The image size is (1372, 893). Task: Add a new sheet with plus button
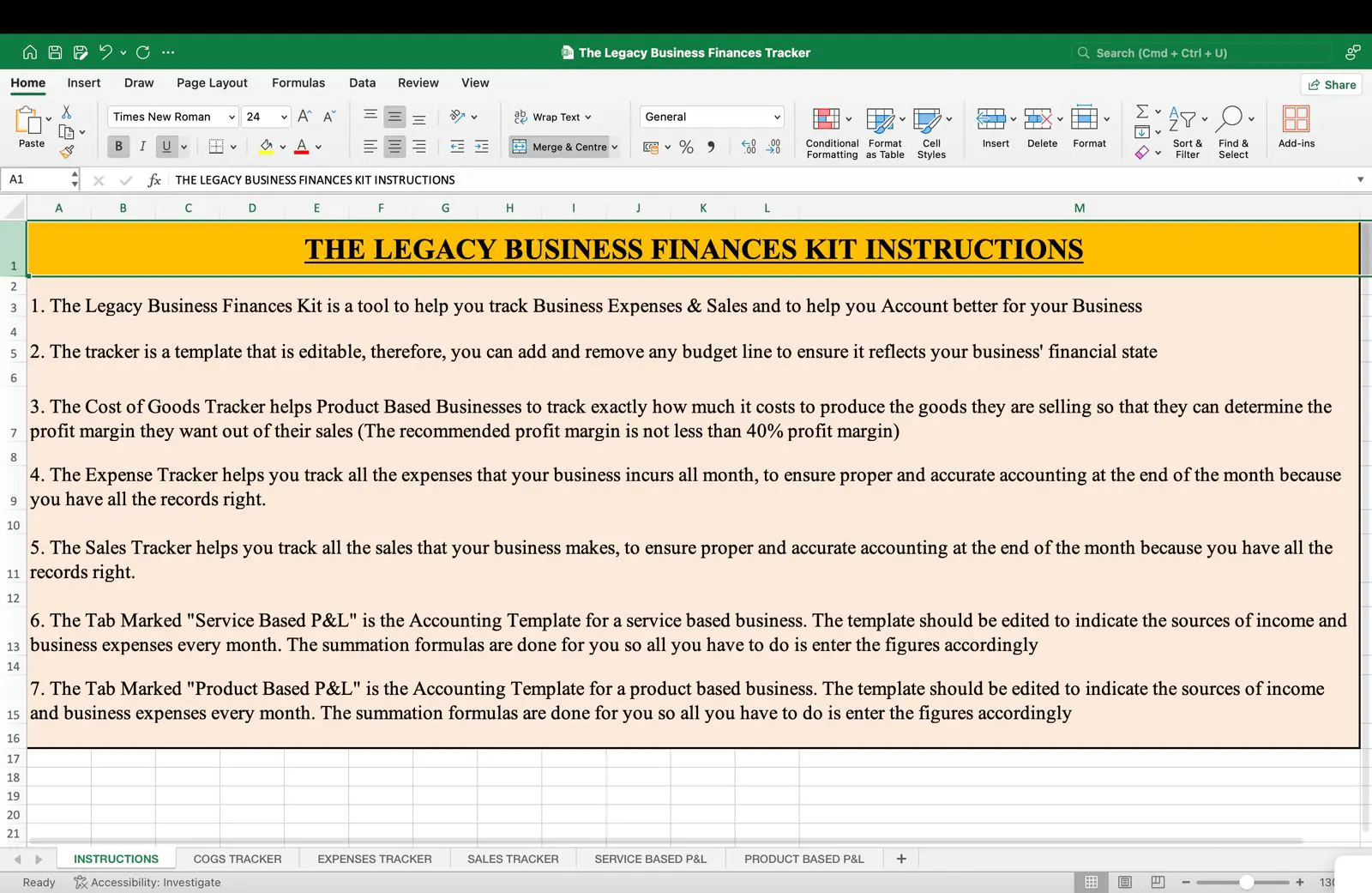pyautogui.click(x=901, y=859)
